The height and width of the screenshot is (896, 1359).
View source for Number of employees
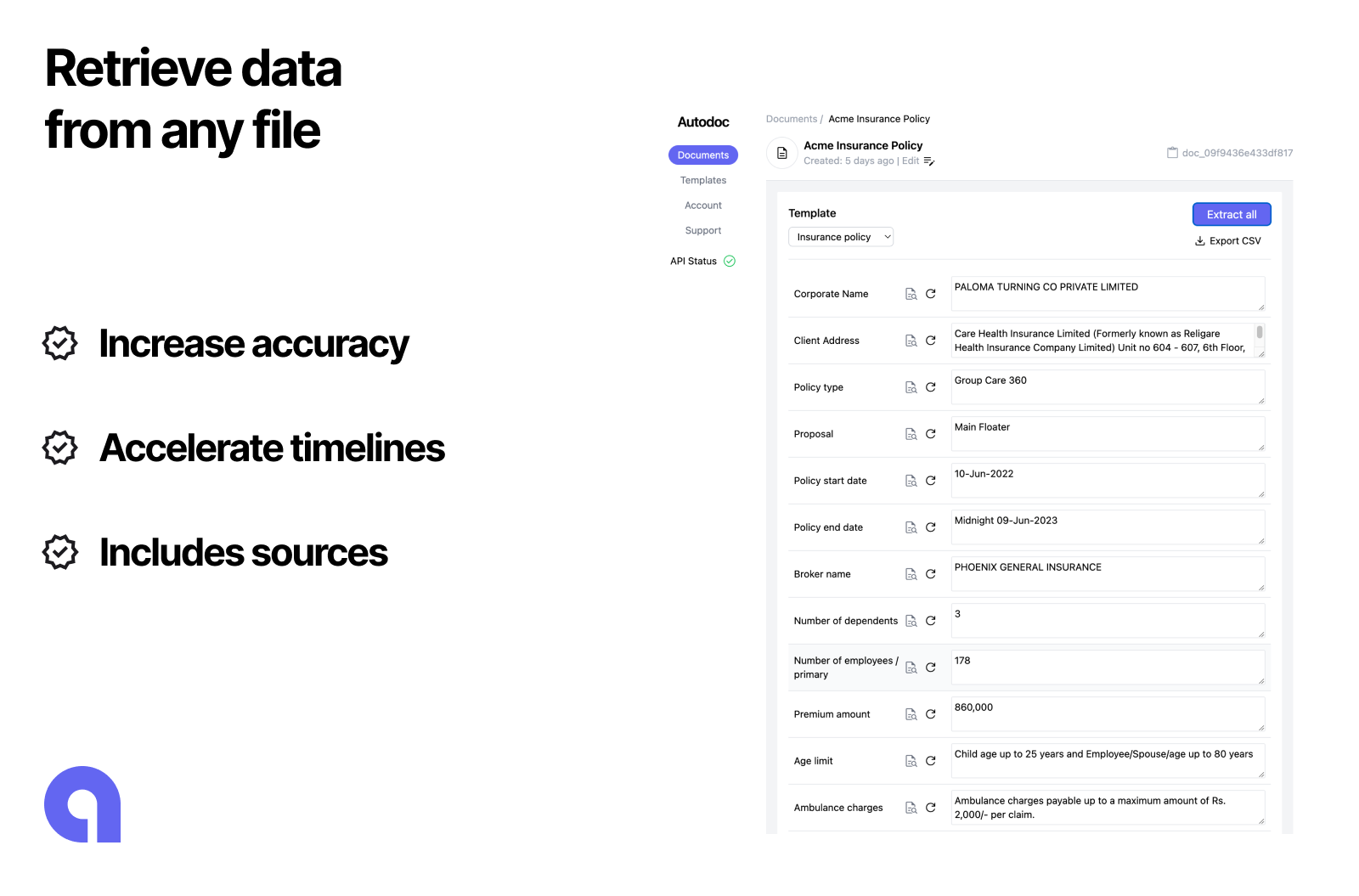pyautogui.click(x=911, y=668)
